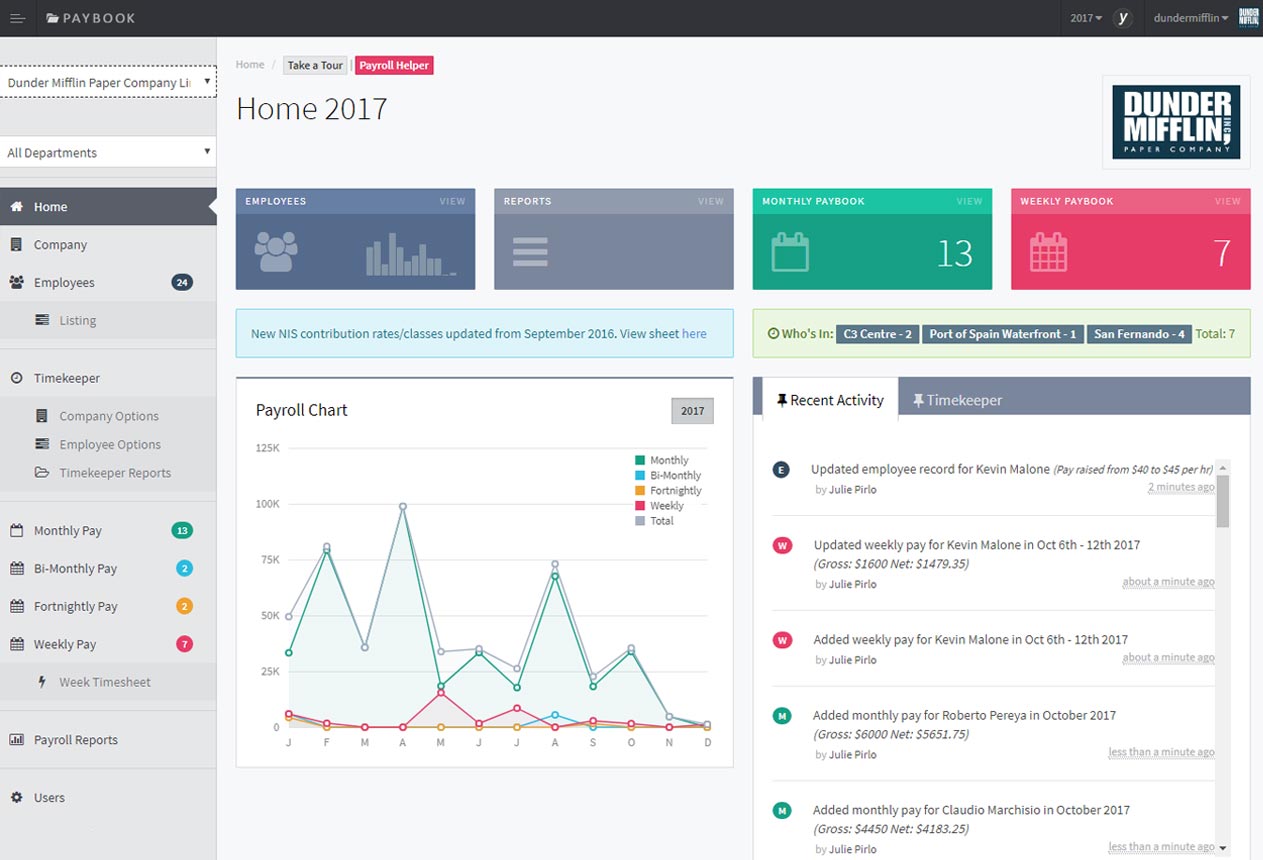Click the San Fernando - 4 tag
1263x860 pixels.
(1139, 334)
